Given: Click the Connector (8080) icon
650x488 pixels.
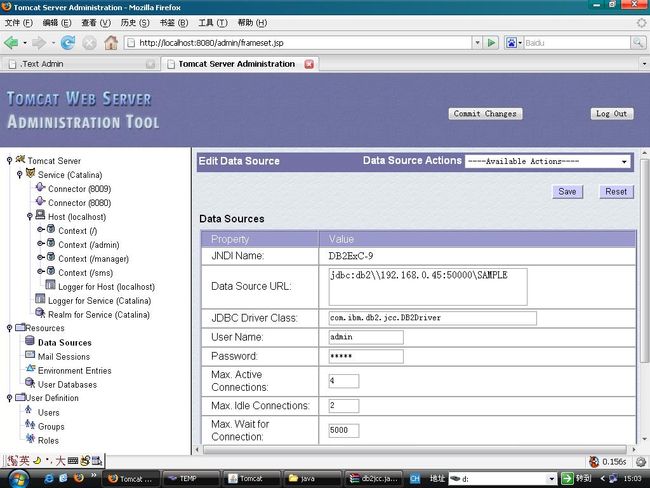Looking at the screenshot, I should click(40, 202).
